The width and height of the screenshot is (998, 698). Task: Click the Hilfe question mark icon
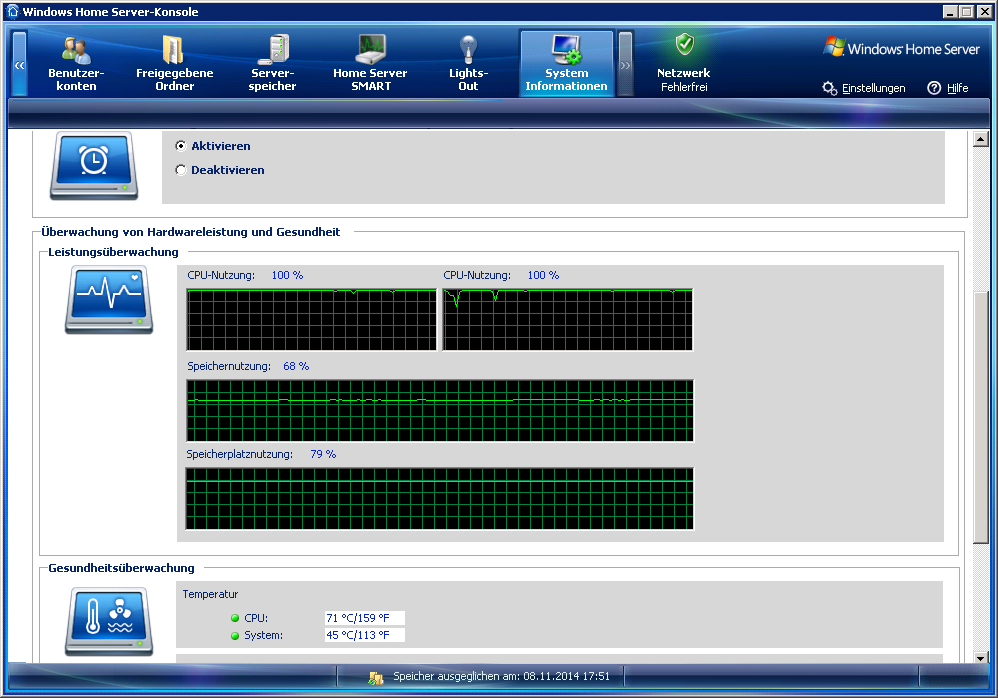(x=934, y=88)
